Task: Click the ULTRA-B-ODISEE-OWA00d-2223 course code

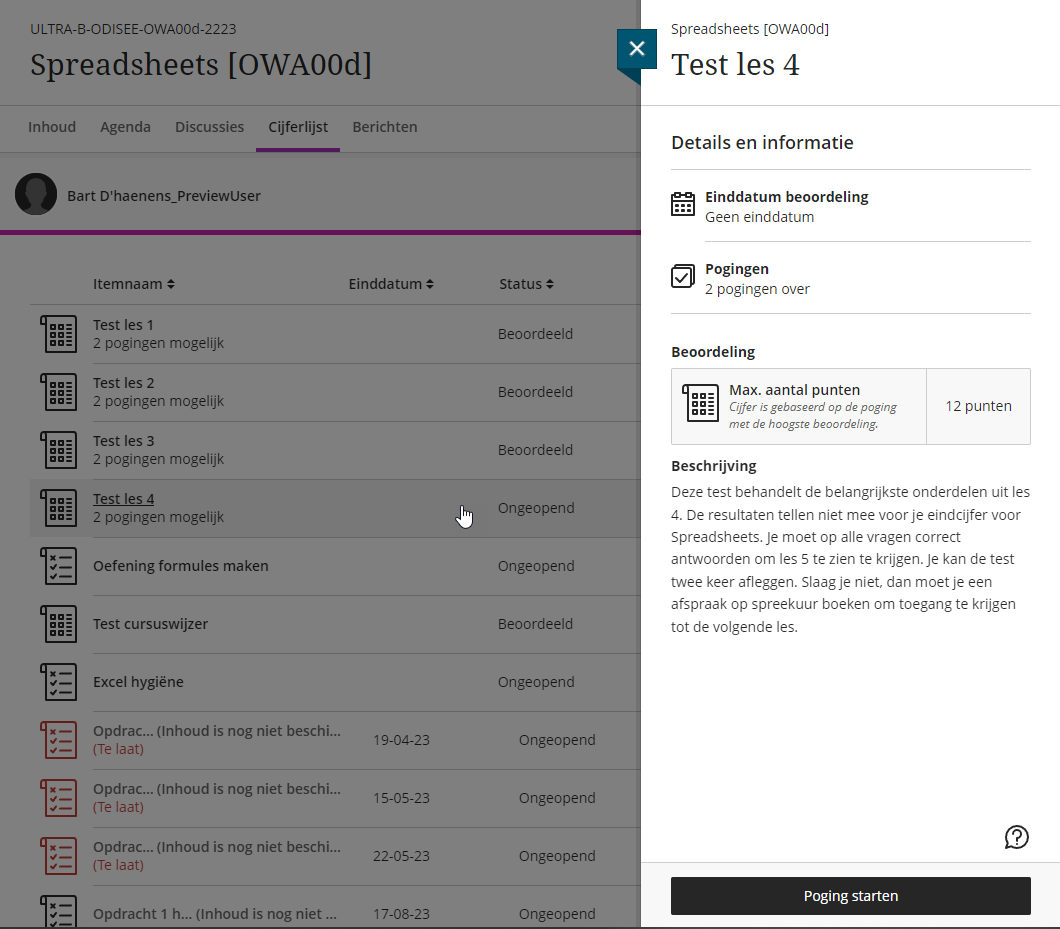Action: 133,29
